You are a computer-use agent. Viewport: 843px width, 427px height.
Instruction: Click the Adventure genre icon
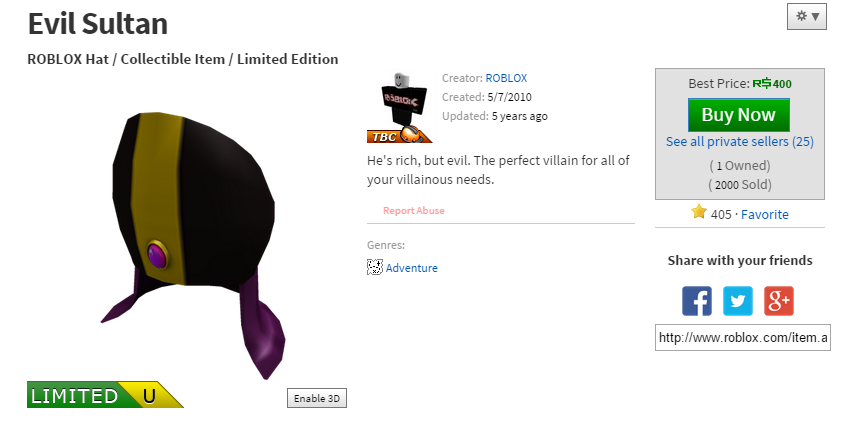point(375,267)
